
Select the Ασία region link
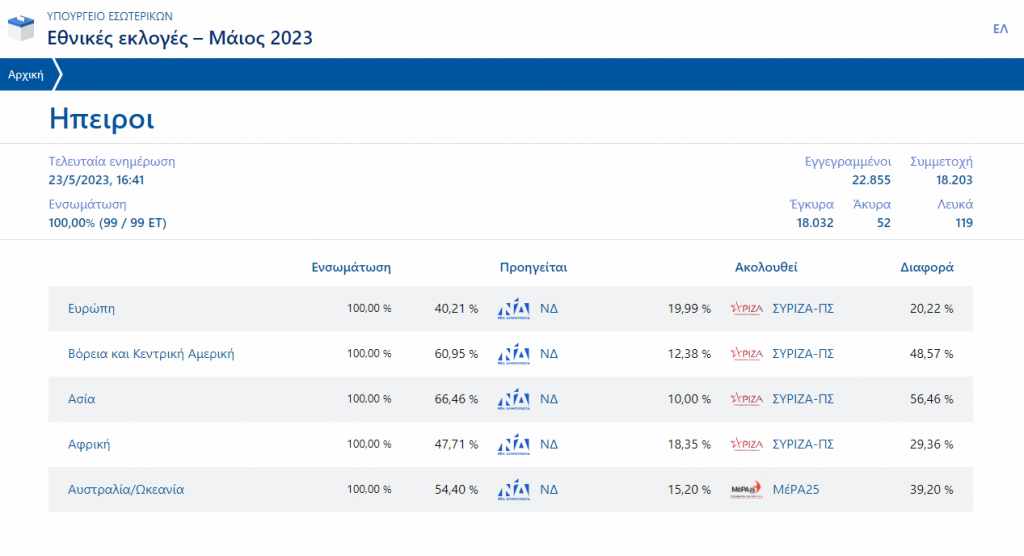81,399
